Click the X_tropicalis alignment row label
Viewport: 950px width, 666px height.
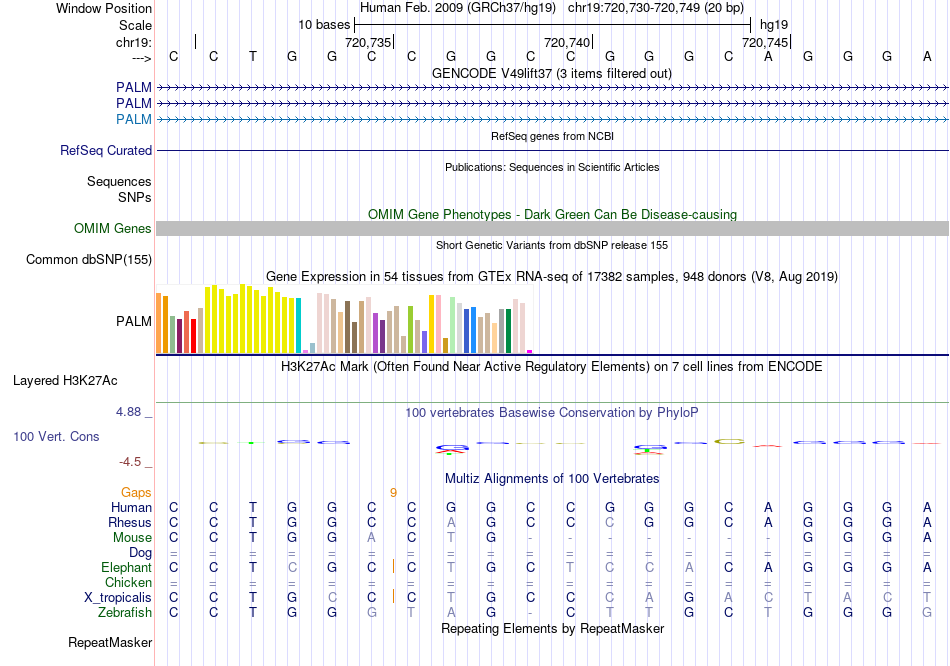tap(118, 598)
